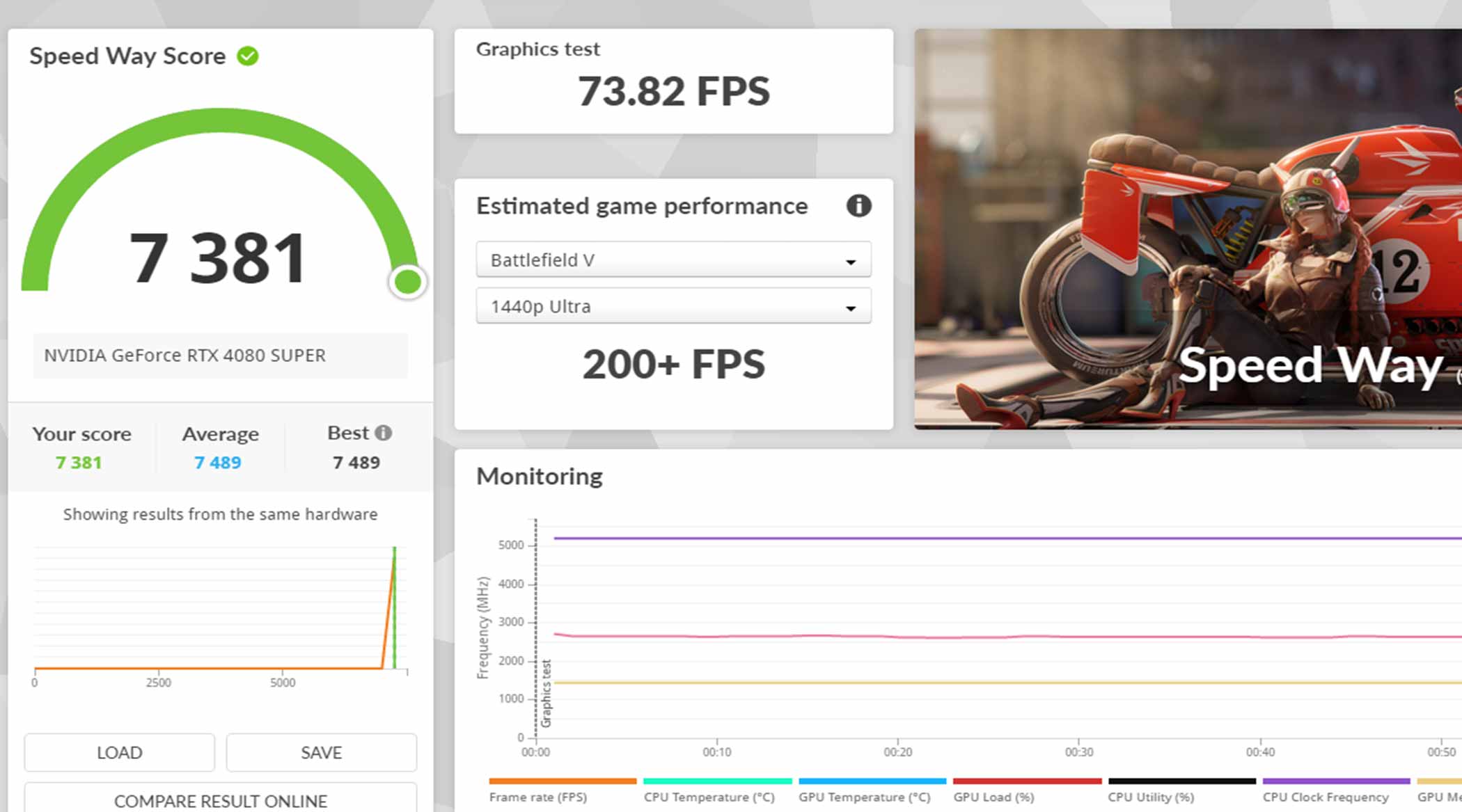Screen dimensions: 1462x812
Task: Click the yellow line in the Monitoring graph
Action: point(1007,683)
